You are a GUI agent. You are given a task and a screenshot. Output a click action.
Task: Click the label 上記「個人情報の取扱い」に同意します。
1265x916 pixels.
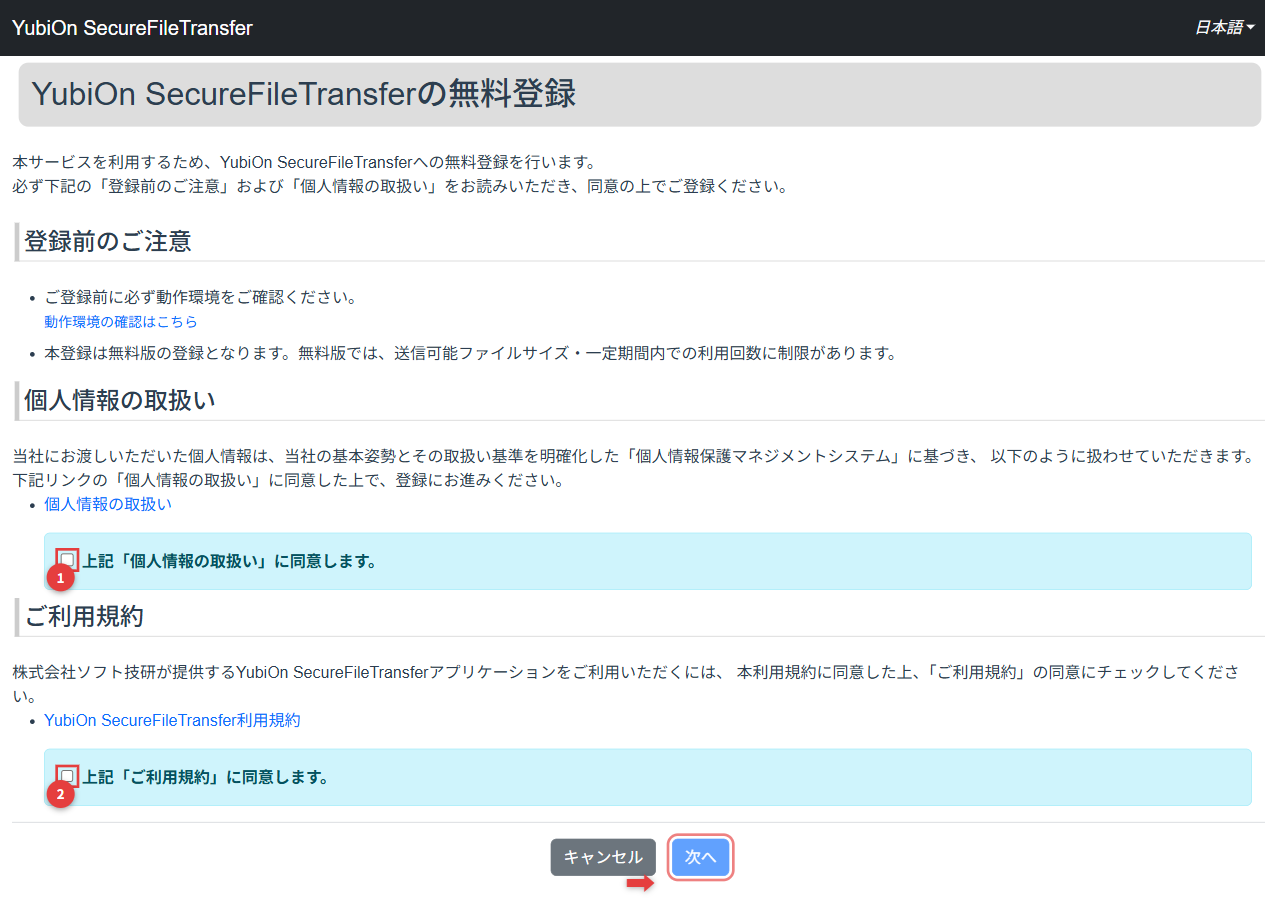(x=229, y=561)
